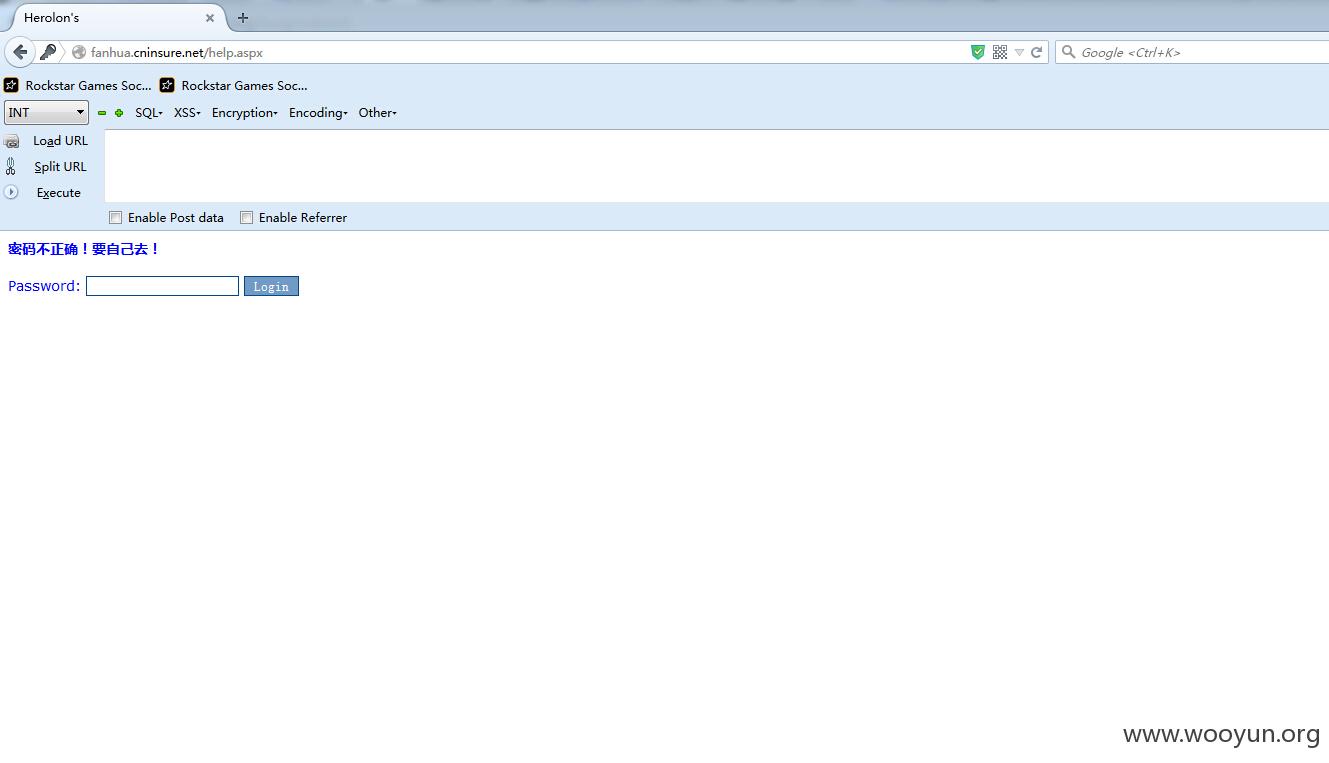
Task: Click the magnifier icon in Google search box
Action: click(x=1068, y=52)
